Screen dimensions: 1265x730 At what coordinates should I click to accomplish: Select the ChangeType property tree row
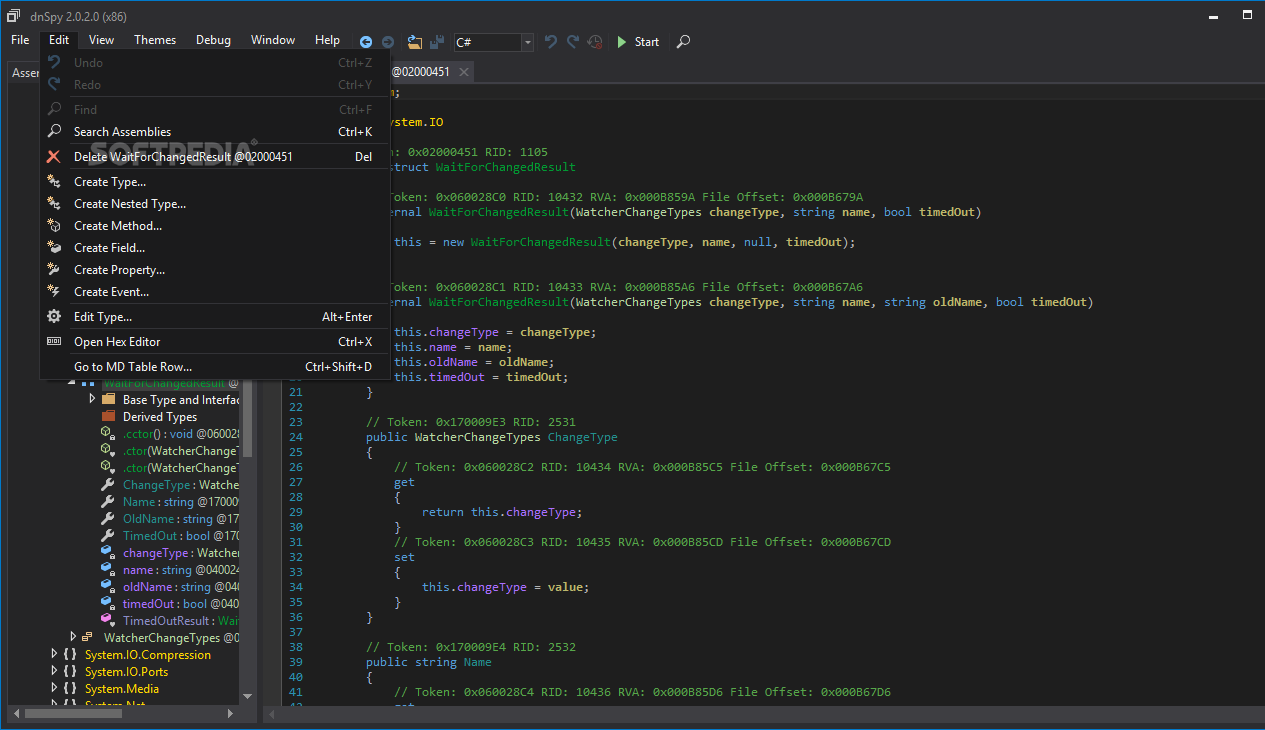click(170, 485)
